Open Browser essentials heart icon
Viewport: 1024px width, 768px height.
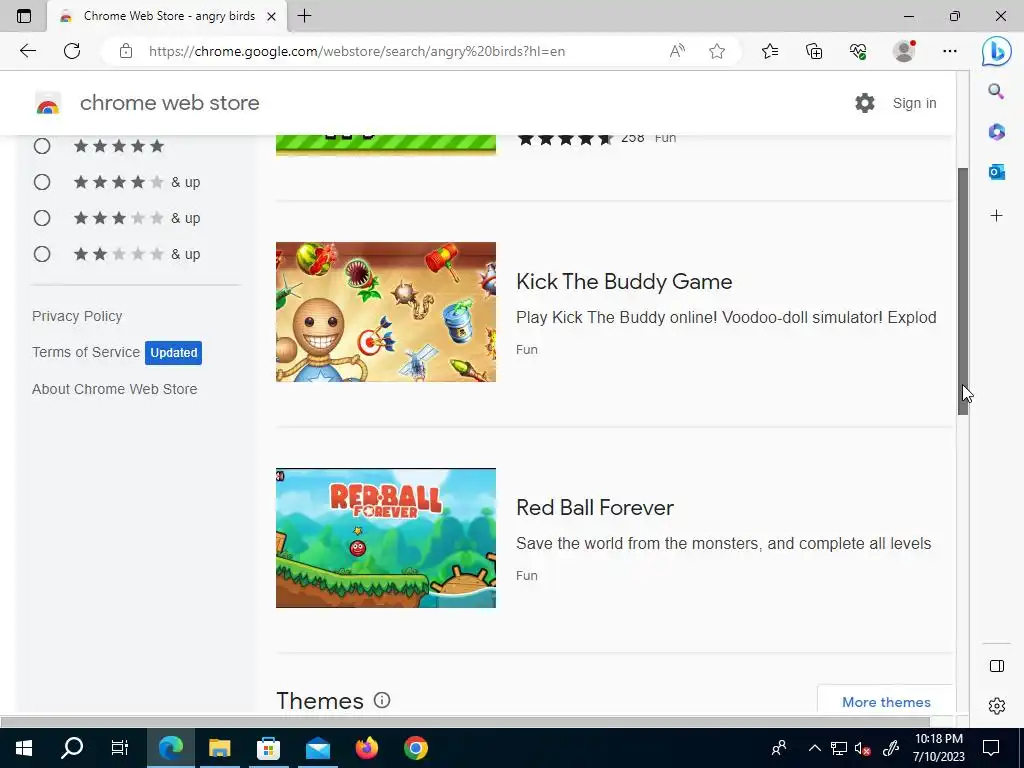(858, 51)
